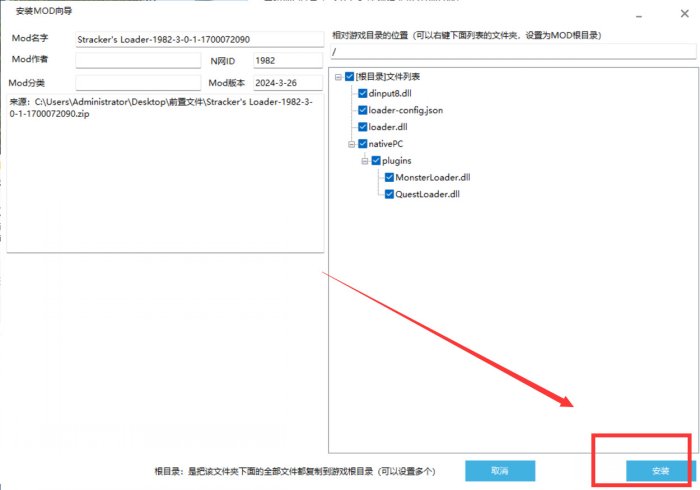Uncheck the dinput8.dll checkbox
The image size is (700, 490).
click(x=362, y=92)
